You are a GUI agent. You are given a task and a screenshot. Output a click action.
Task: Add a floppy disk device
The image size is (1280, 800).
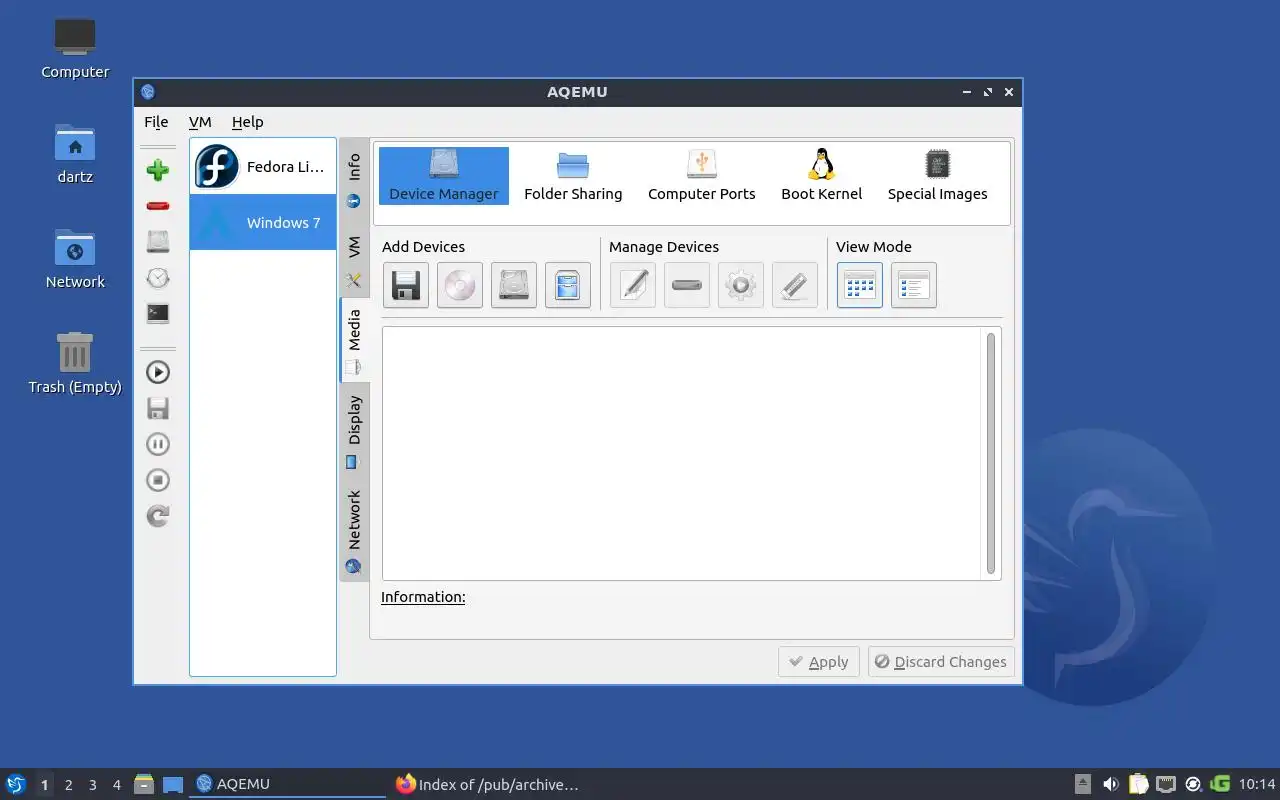[x=406, y=285]
